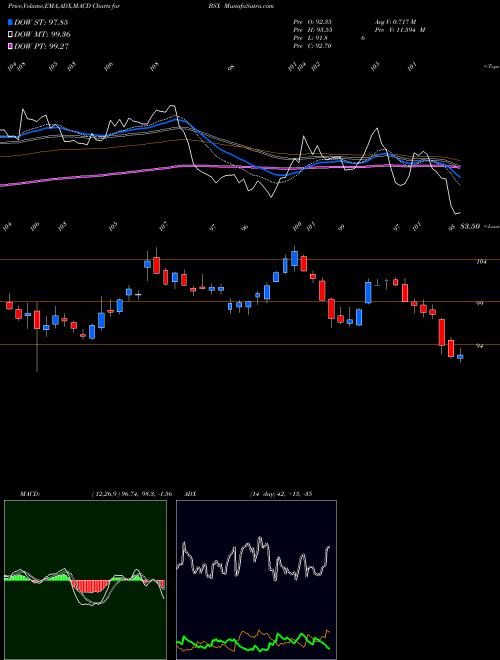The height and width of the screenshot is (660, 500).
Task: Click the 'Avg V: 6.717 M' value
Action: pos(395,22)
